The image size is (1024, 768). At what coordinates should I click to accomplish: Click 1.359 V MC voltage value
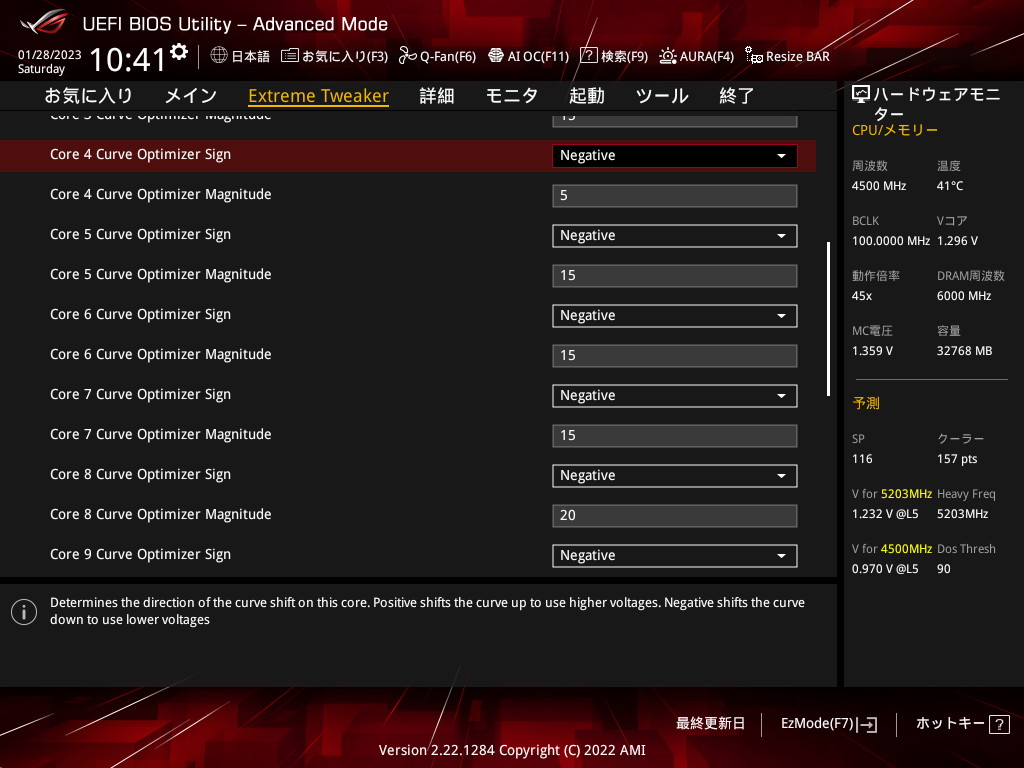[872, 351]
